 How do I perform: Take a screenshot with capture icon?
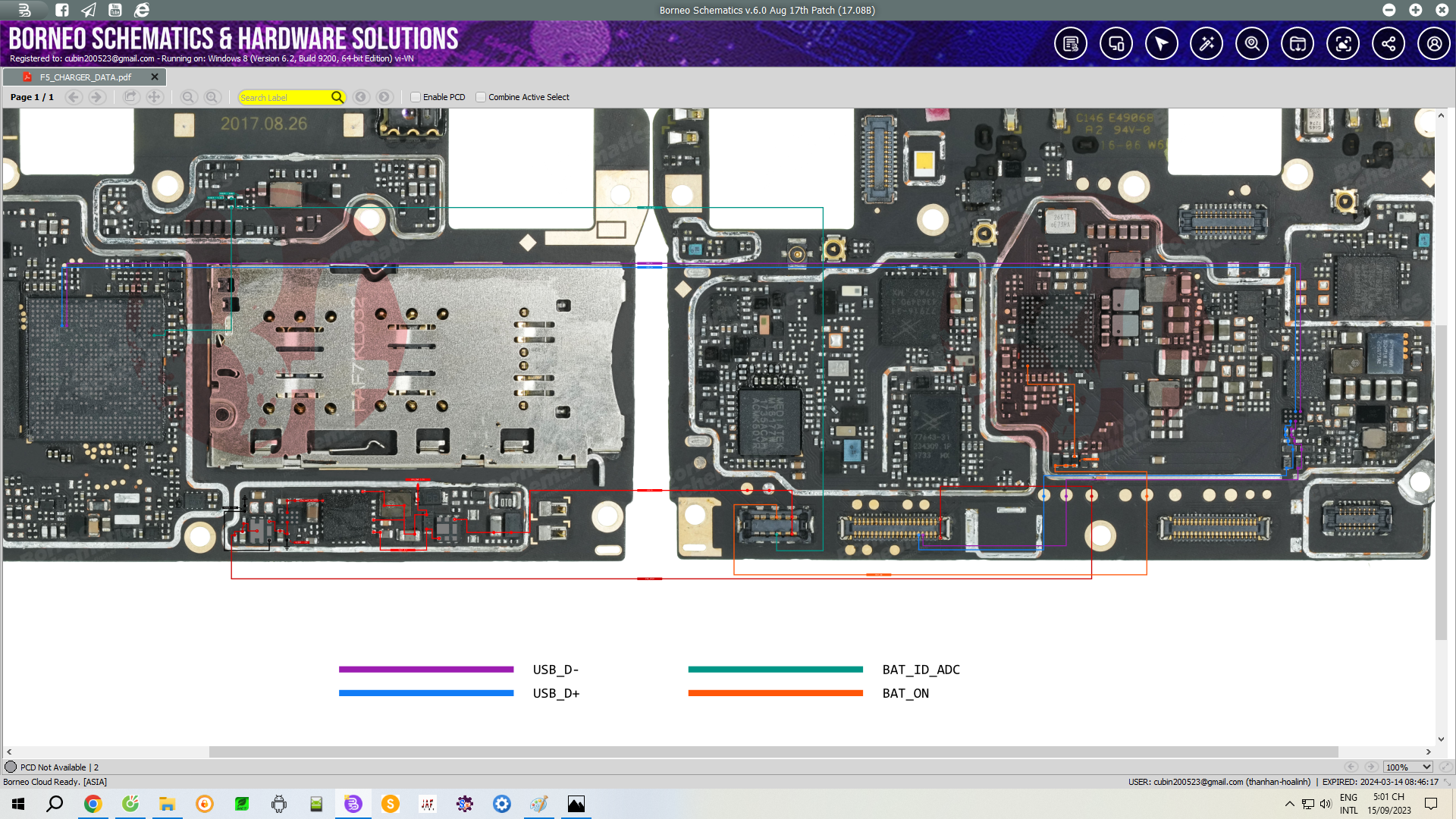pyautogui.click(x=1343, y=44)
